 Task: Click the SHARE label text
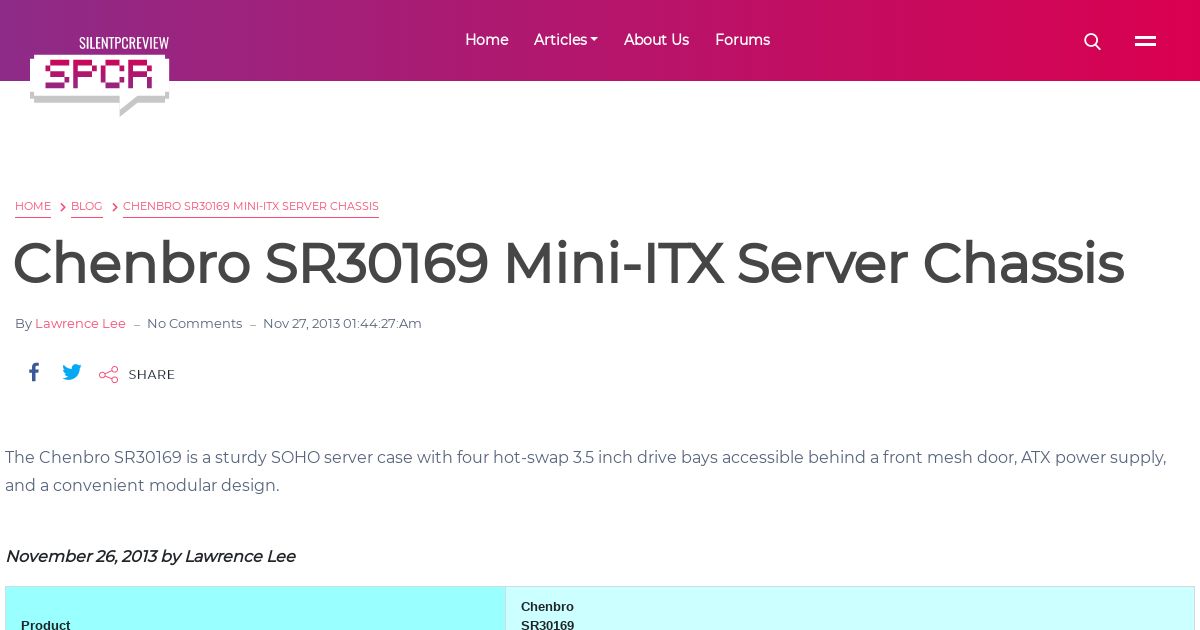point(152,375)
